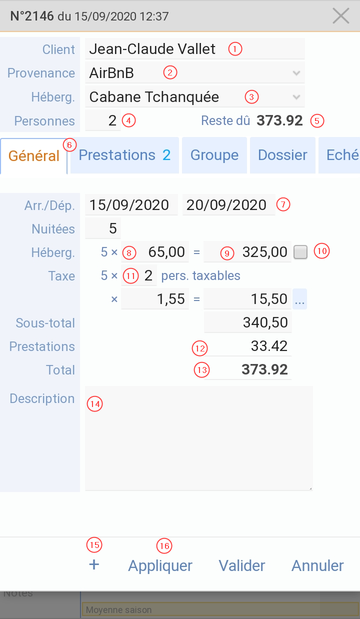Focus the Description text area
The image size is (360, 619).
(199, 438)
